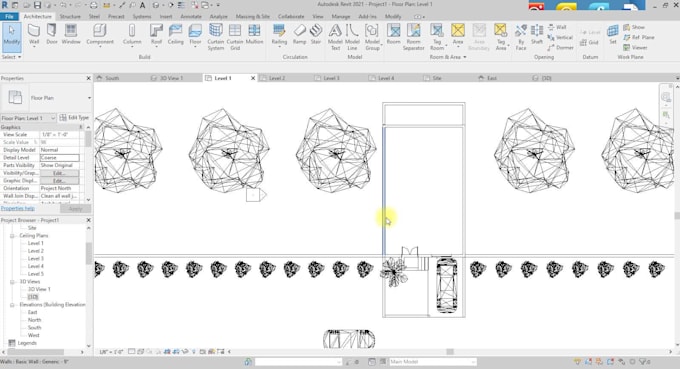This screenshot has width=680, height=369.
Task: Click the Grid datum tool
Action: [589, 42]
